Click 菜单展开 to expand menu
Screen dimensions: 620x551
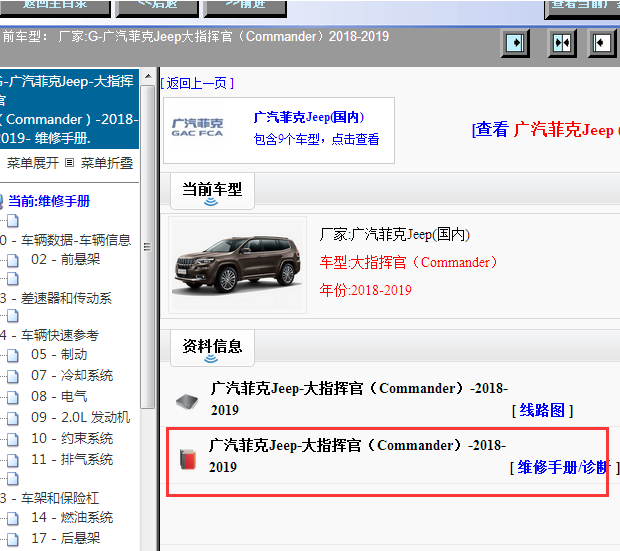[33, 163]
